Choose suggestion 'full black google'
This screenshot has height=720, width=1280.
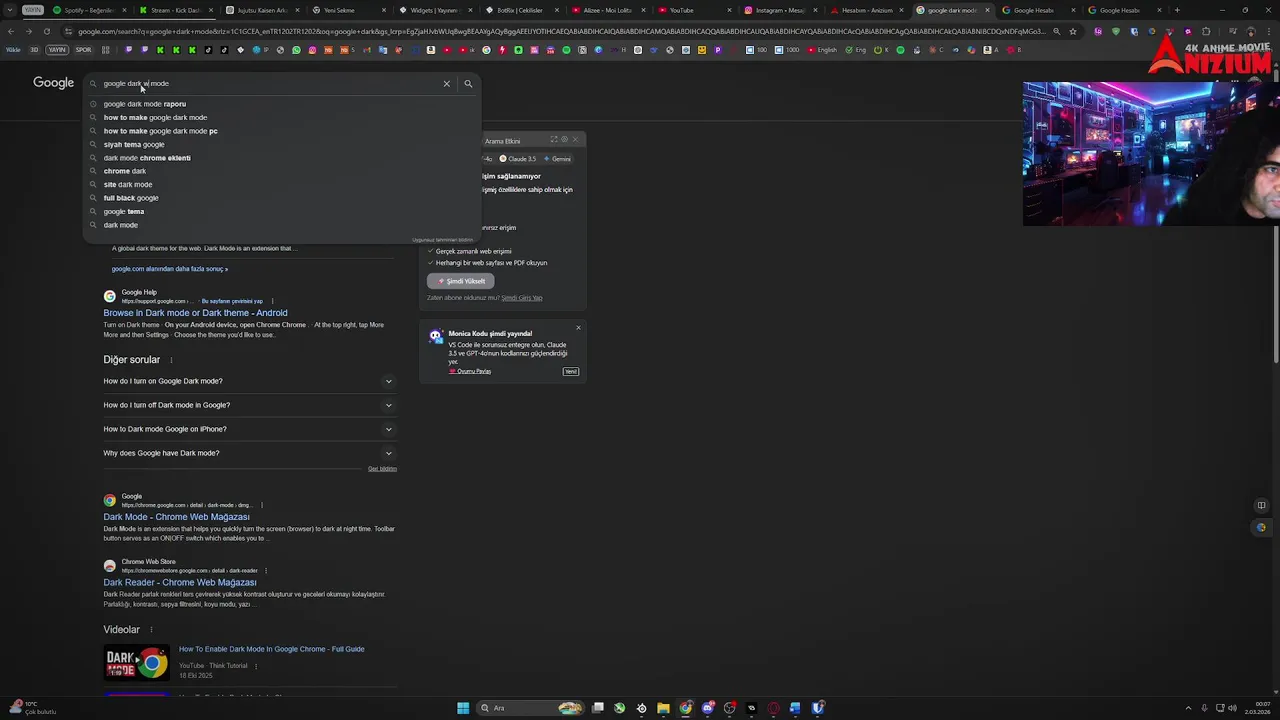tap(131, 198)
